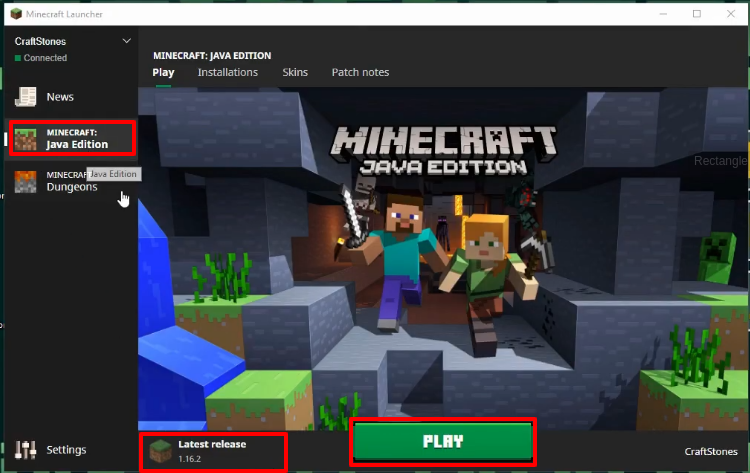Click the Minecraft Java Edition banner artwork
Viewport: 750px width, 473px height.
pos(443,258)
